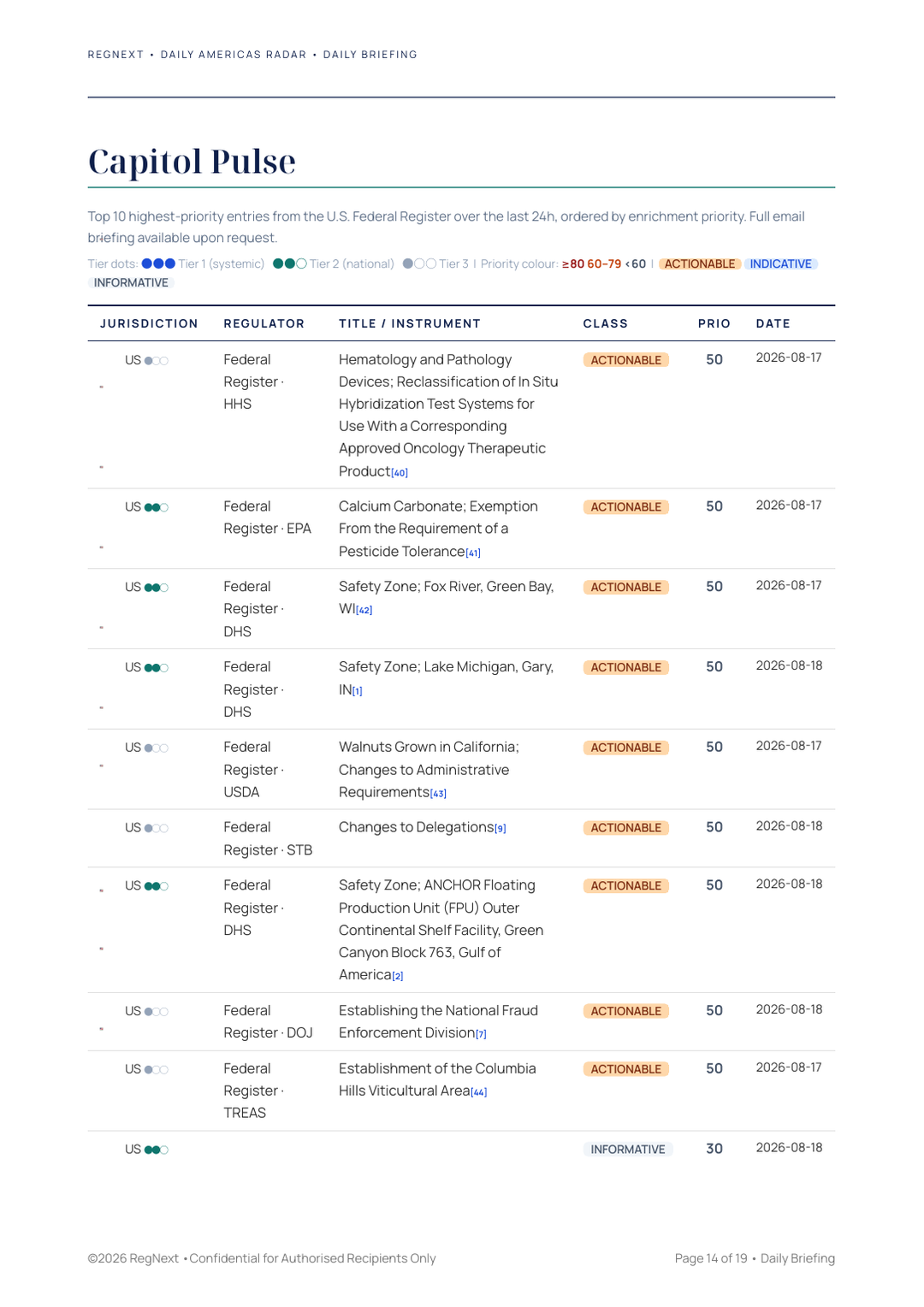Click the DATE column header

[x=773, y=324]
